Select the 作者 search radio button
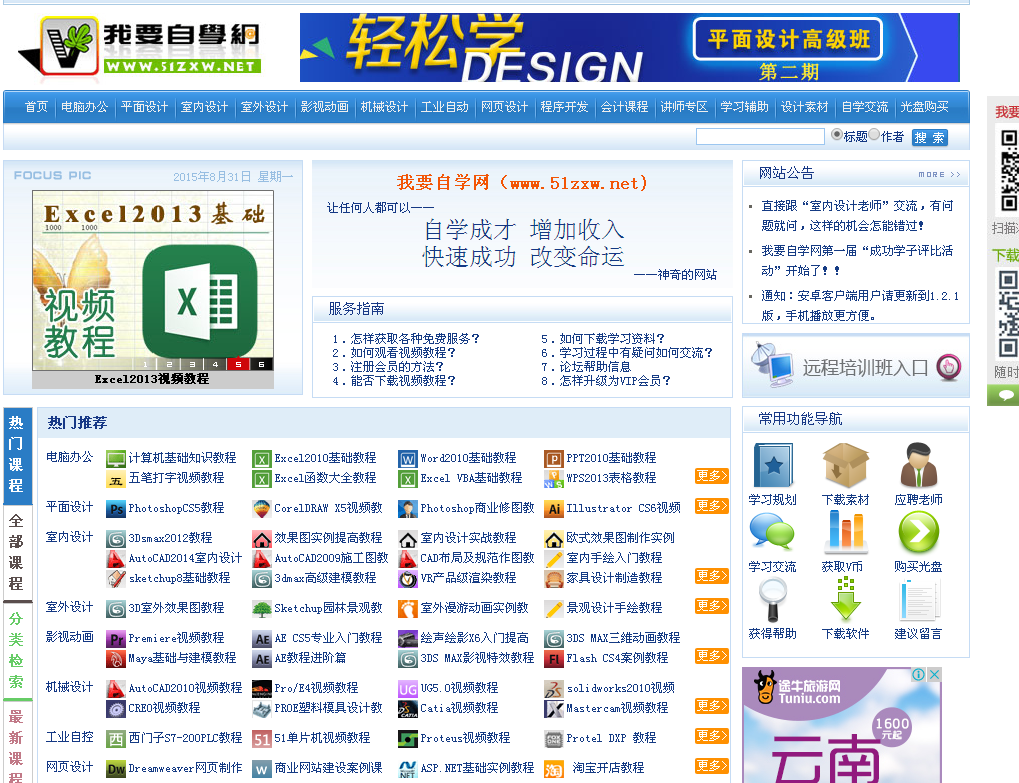The image size is (1019, 783). point(874,135)
